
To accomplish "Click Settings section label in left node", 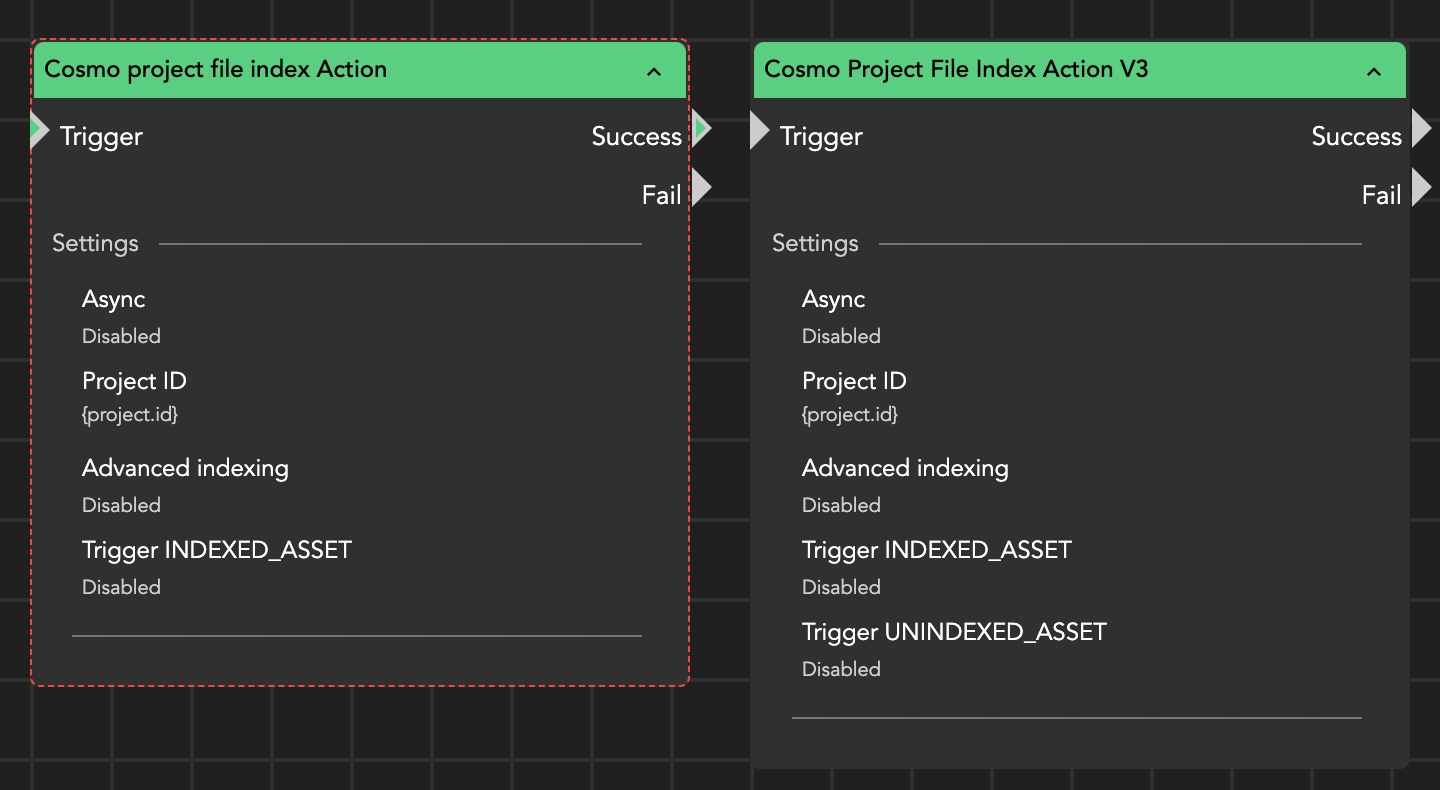I will click(95, 243).
